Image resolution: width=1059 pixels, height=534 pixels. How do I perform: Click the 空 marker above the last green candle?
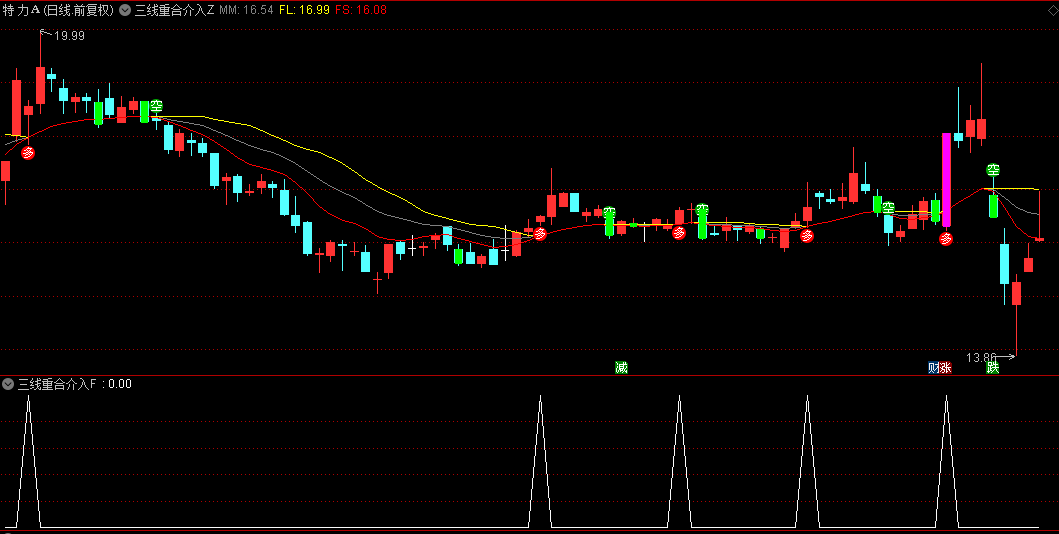tap(993, 170)
